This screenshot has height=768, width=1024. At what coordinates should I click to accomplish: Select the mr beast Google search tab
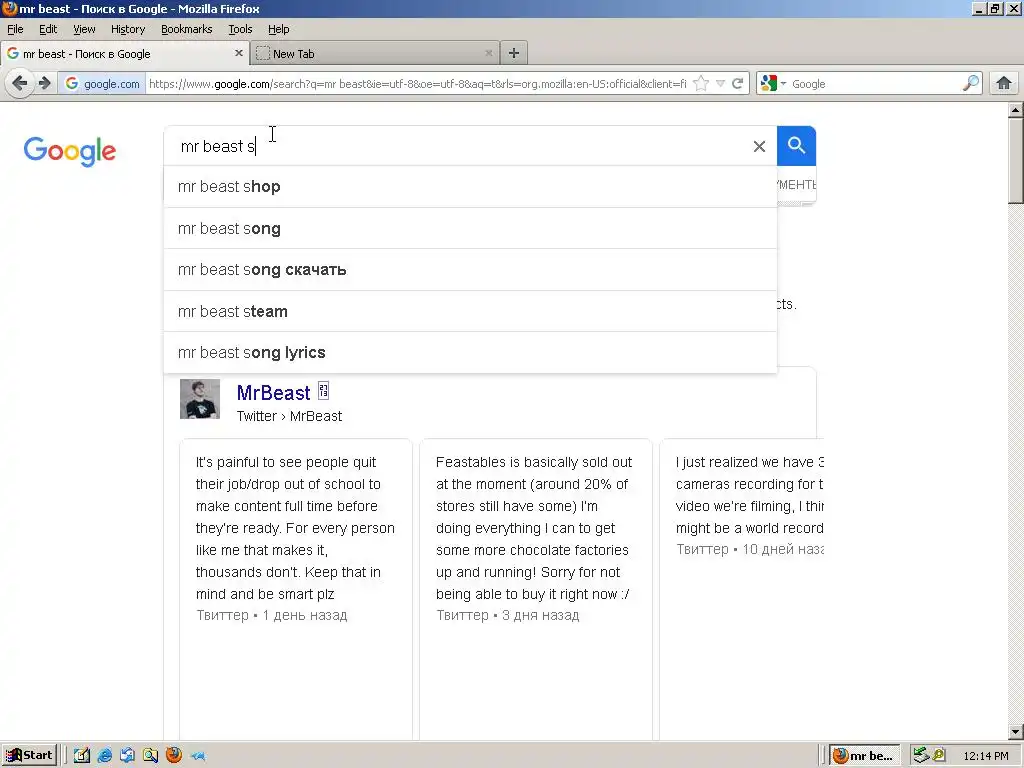124,54
